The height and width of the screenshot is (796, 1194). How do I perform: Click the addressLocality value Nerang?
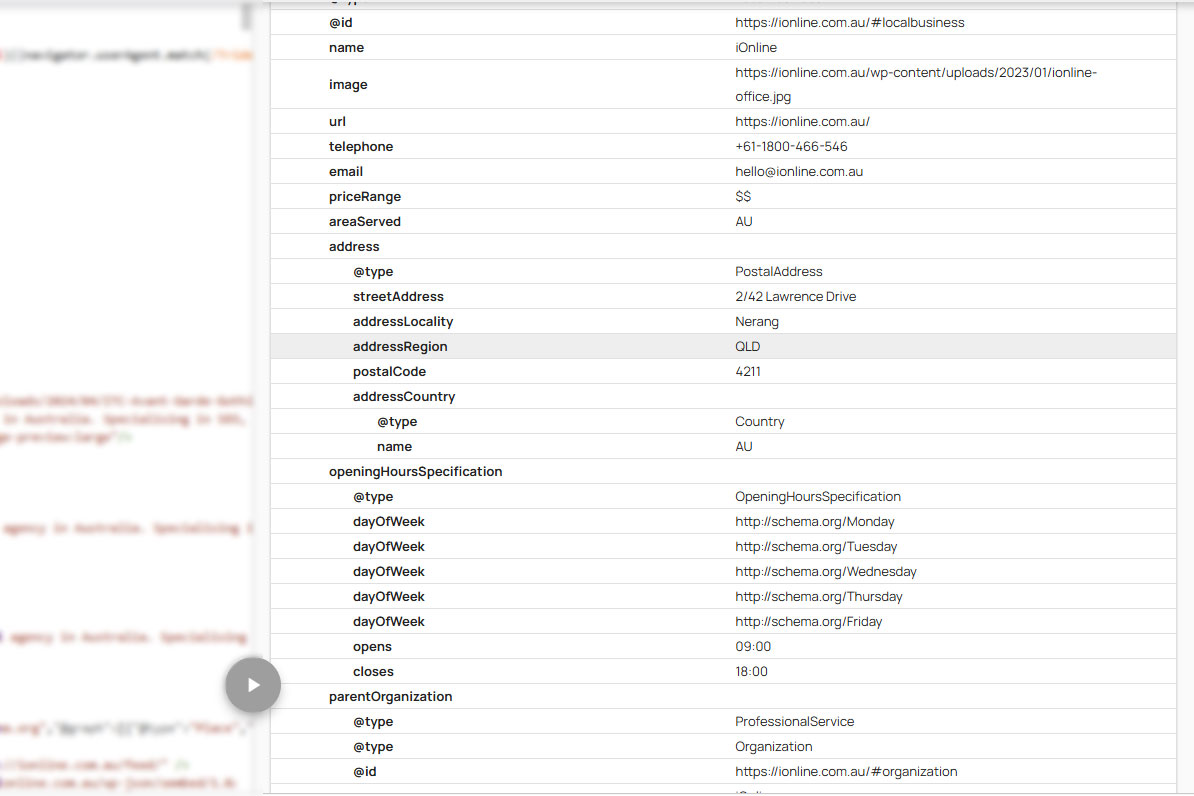[757, 321]
